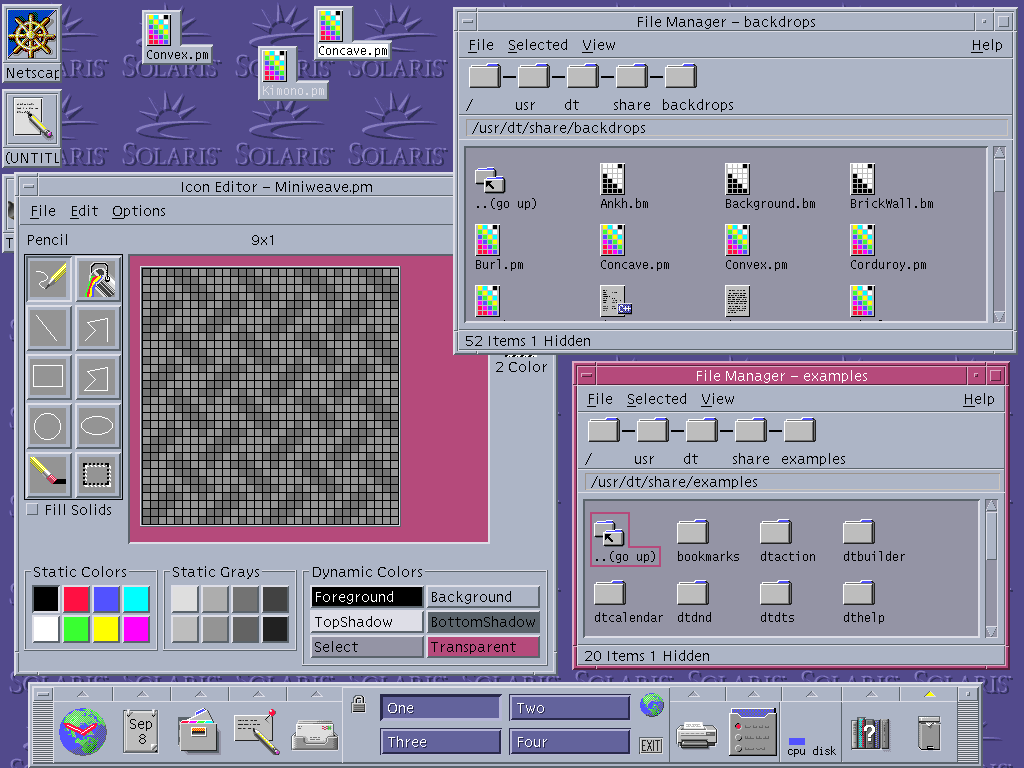1024x768 pixels.
Task: Click the dtbuilder folder icon
Action: pos(859,532)
